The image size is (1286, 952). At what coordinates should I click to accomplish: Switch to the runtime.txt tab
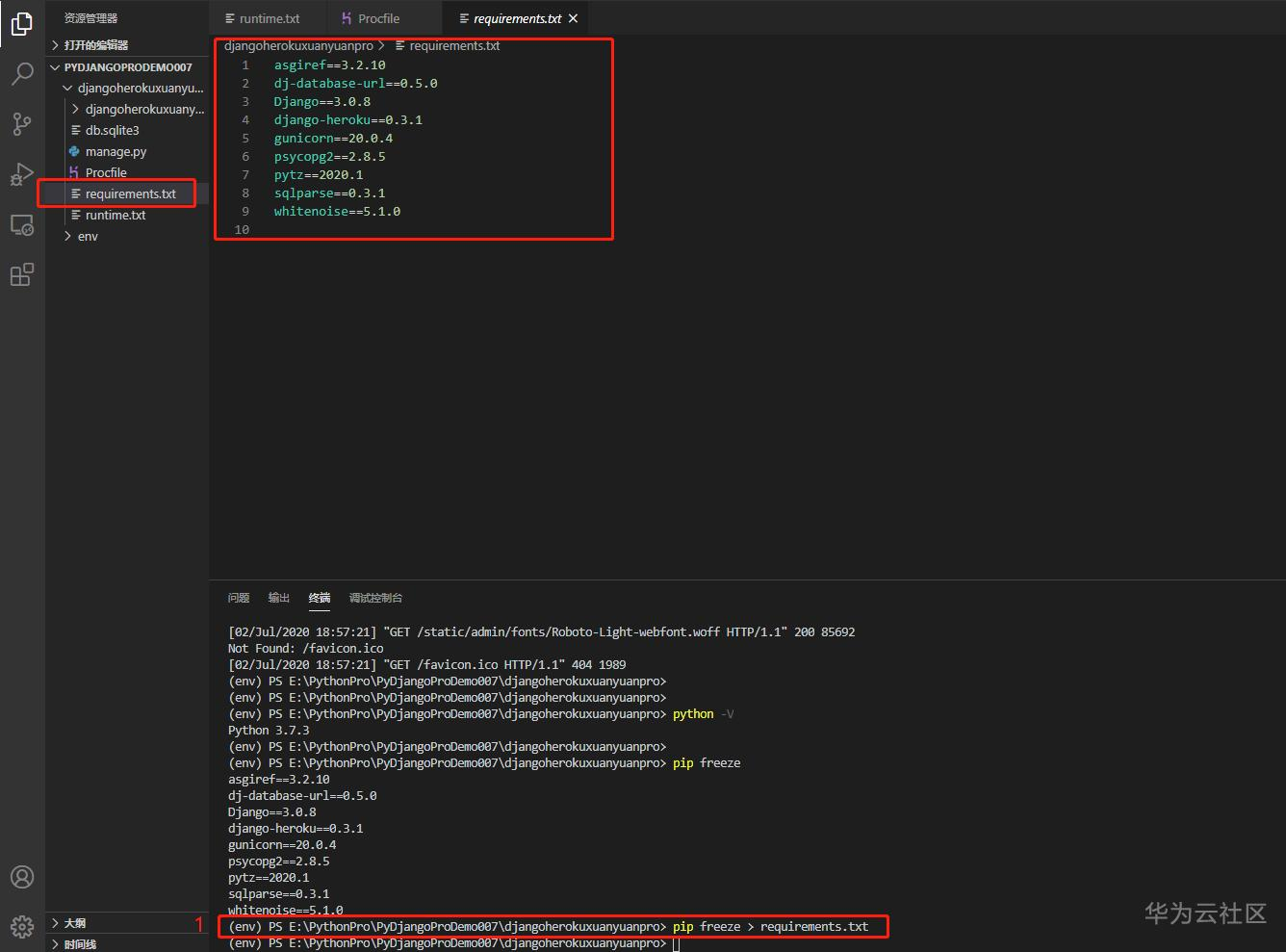tap(270, 18)
